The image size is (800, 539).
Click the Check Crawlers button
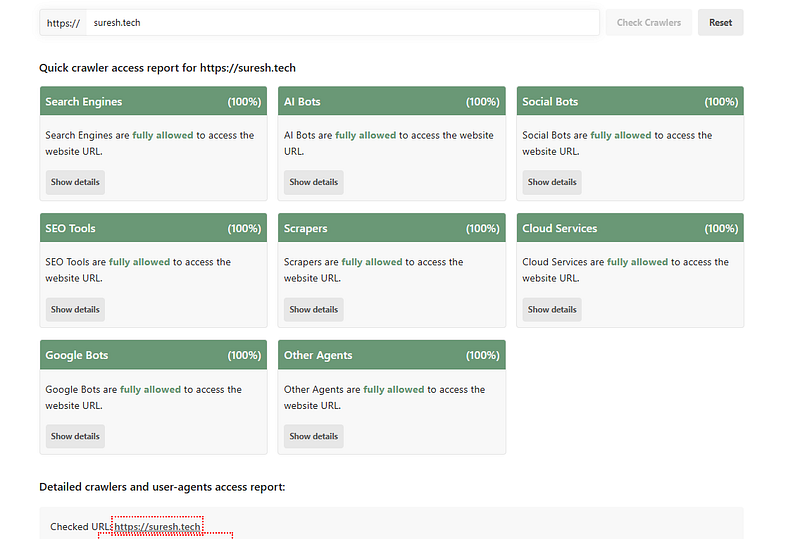tap(648, 22)
